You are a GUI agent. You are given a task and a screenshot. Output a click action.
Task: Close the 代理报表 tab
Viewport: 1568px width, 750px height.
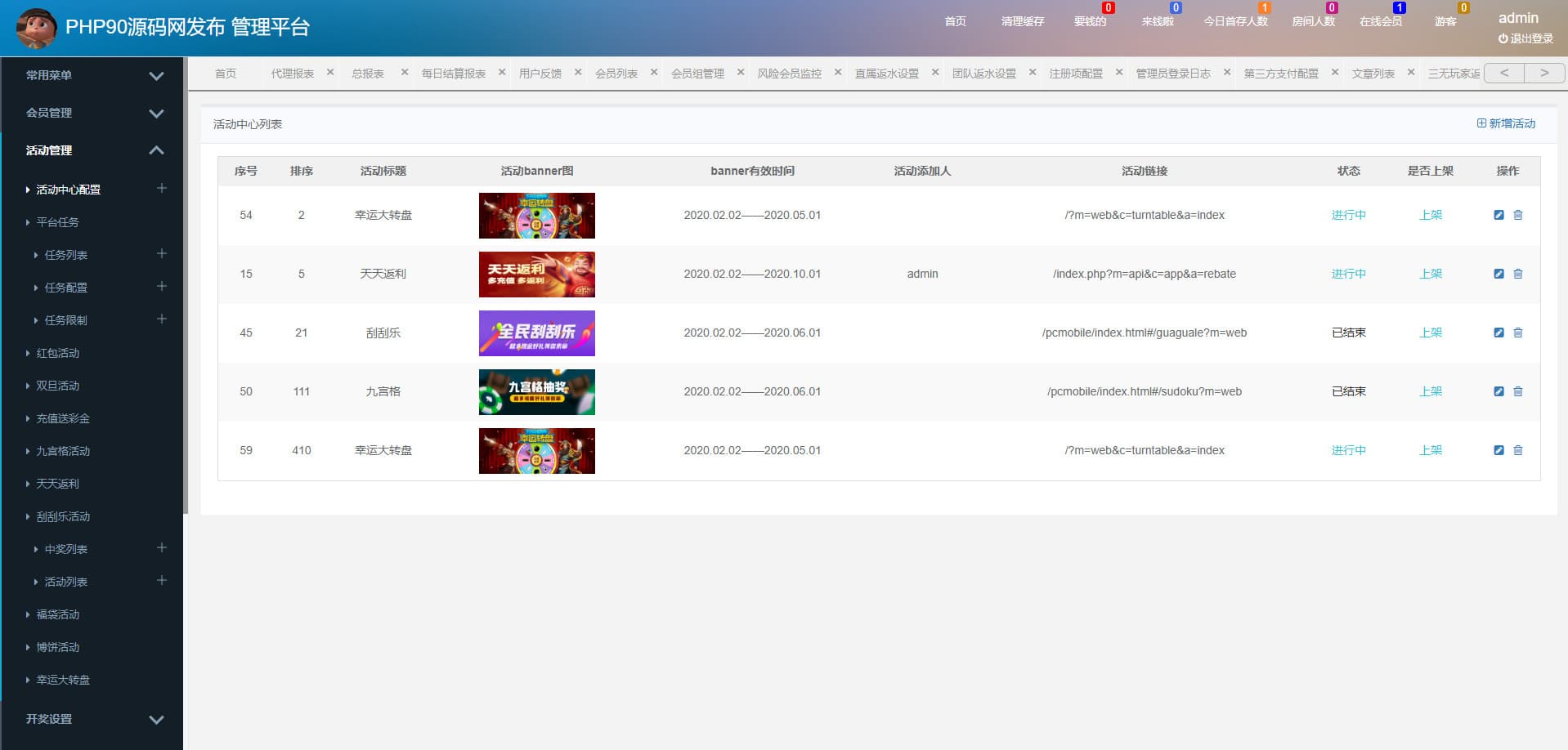click(x=330, y=73)
